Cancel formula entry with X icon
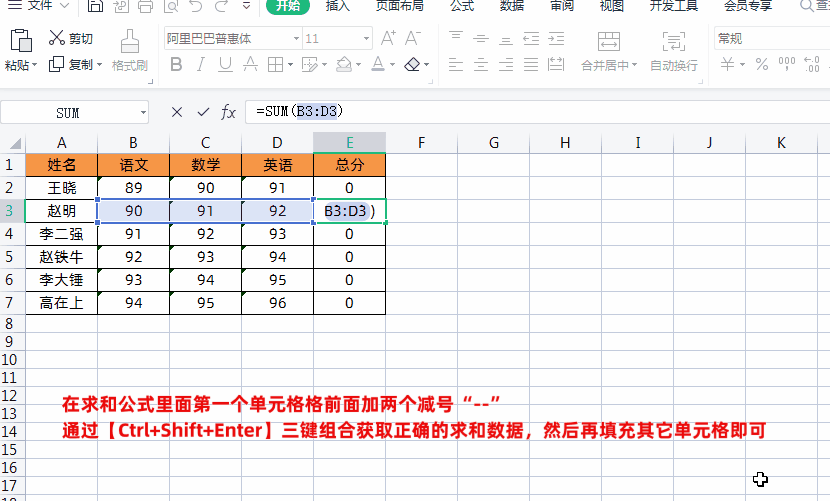This screenshot has width=830, height=501. click(x=177, y=112)
